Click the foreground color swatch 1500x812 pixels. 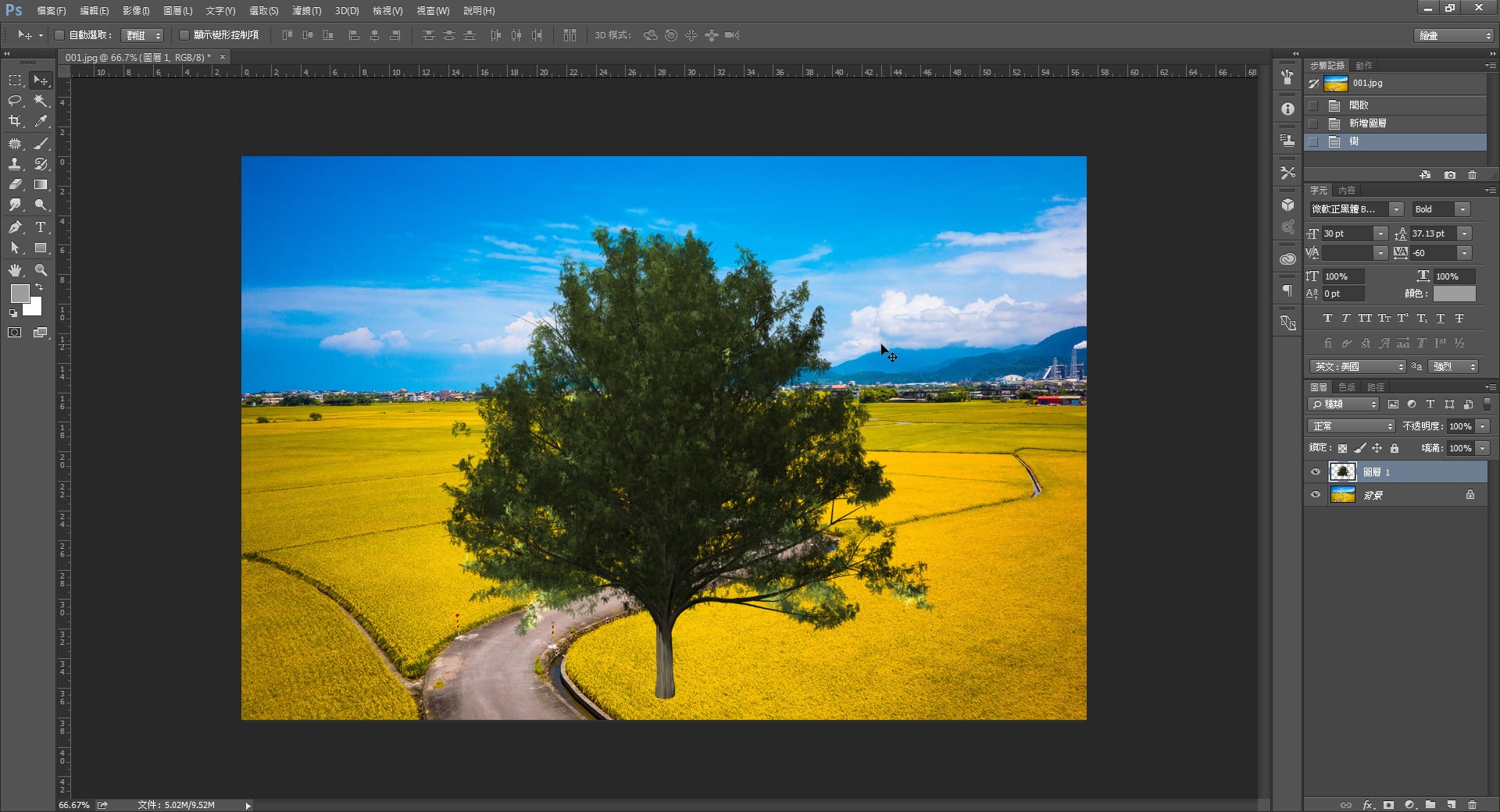click(x=20, y=294)
